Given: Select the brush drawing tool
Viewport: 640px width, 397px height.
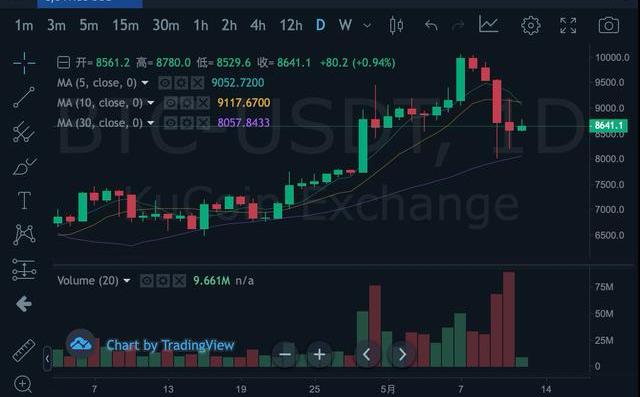Looking at the screenshot, I should pos(24,166).
